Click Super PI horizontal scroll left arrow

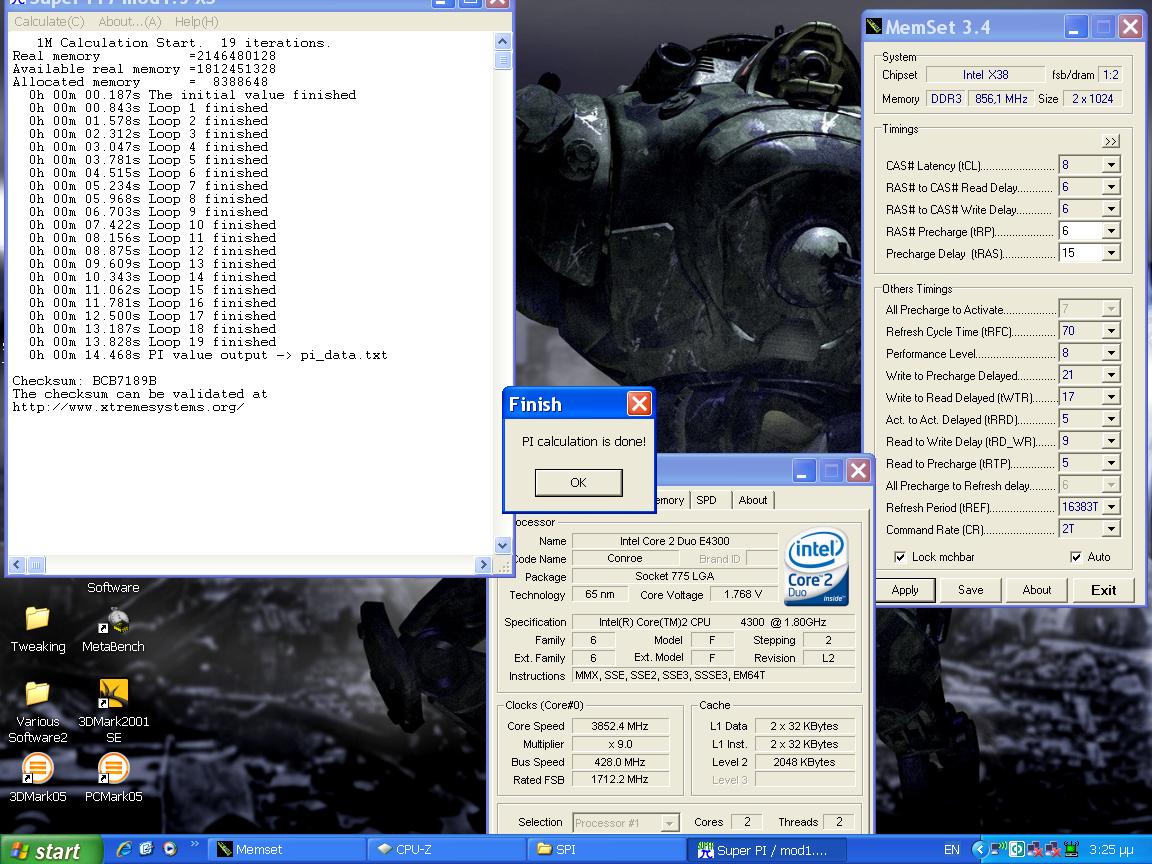click(x=18, y=564)
